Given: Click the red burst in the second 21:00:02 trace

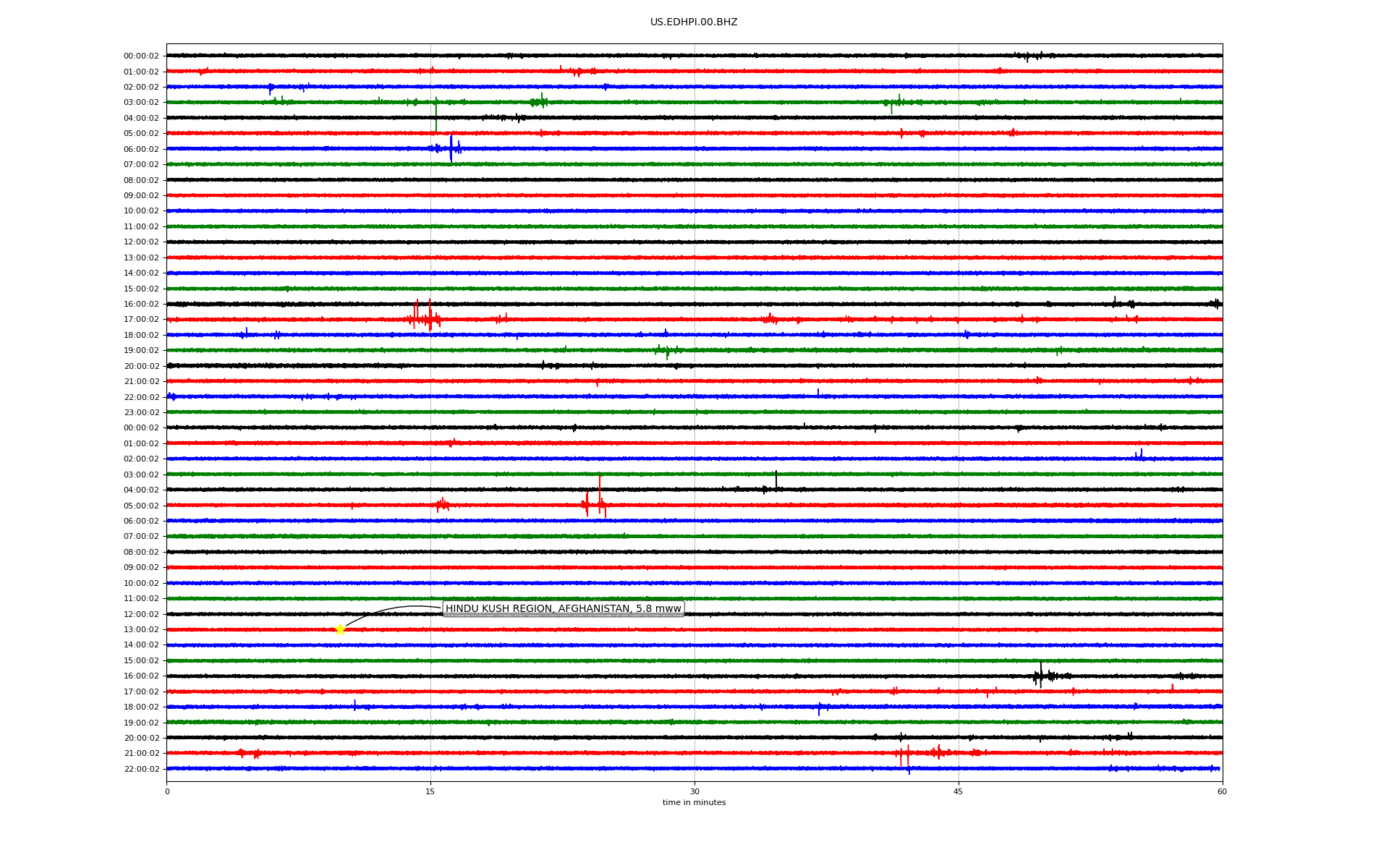Looking at the screenshot, I should 907,753.
